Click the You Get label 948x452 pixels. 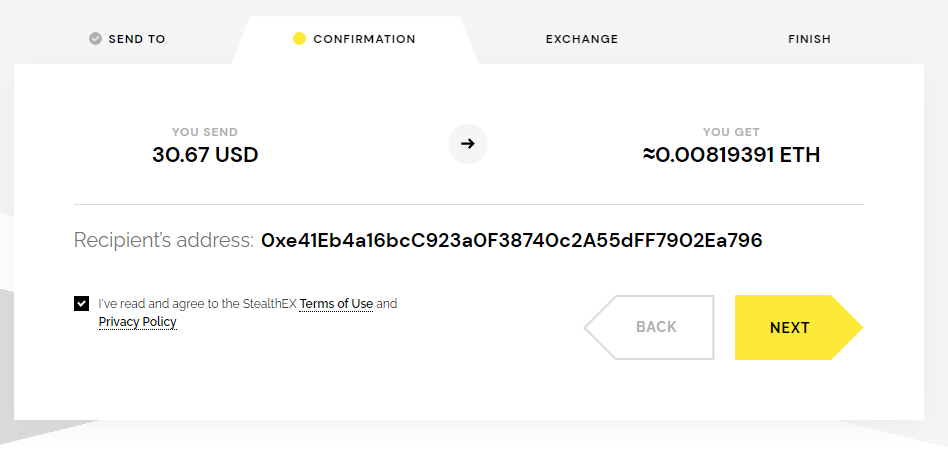732,132
